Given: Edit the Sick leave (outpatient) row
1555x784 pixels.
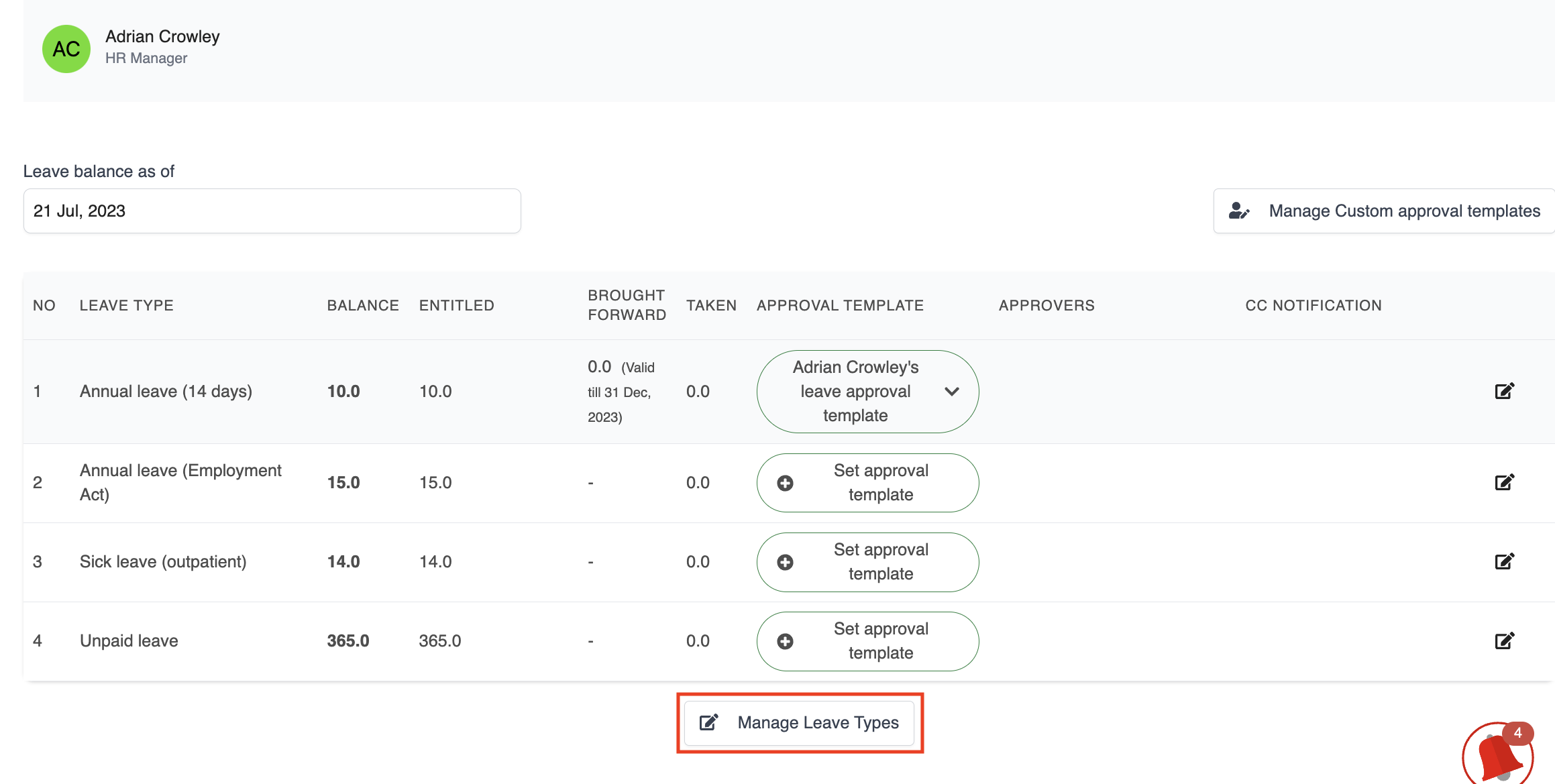Looking at the screenshot, I should [x=1504, y=561].
